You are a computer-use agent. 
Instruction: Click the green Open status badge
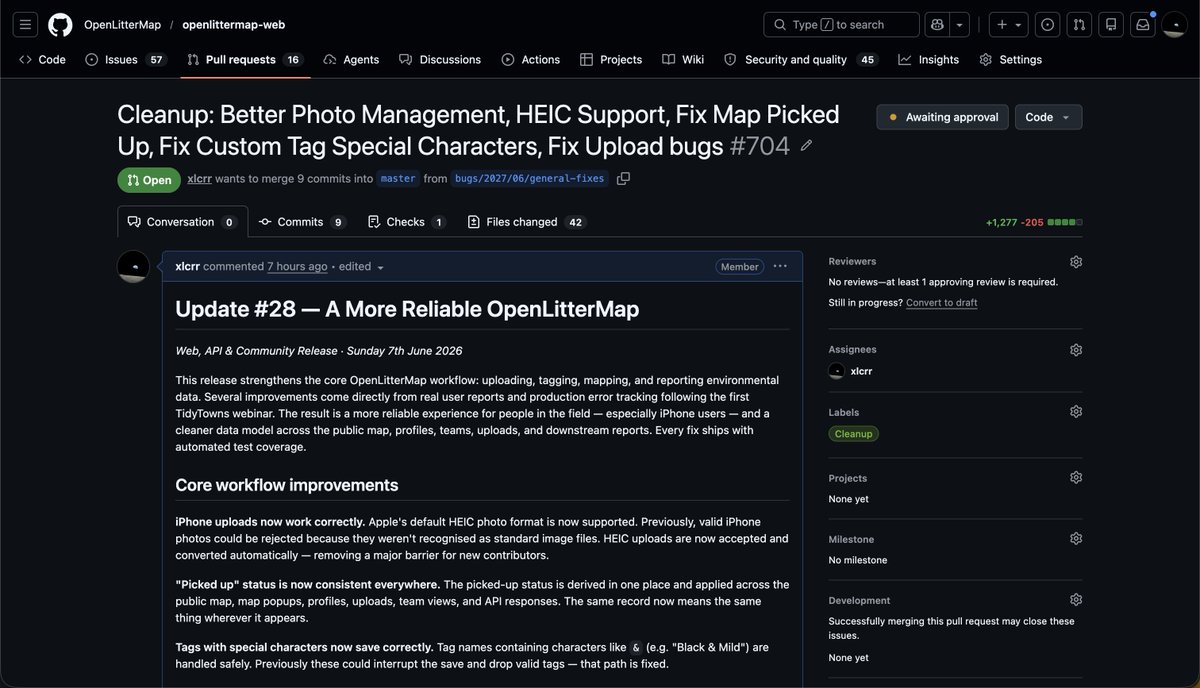(149, 180)
